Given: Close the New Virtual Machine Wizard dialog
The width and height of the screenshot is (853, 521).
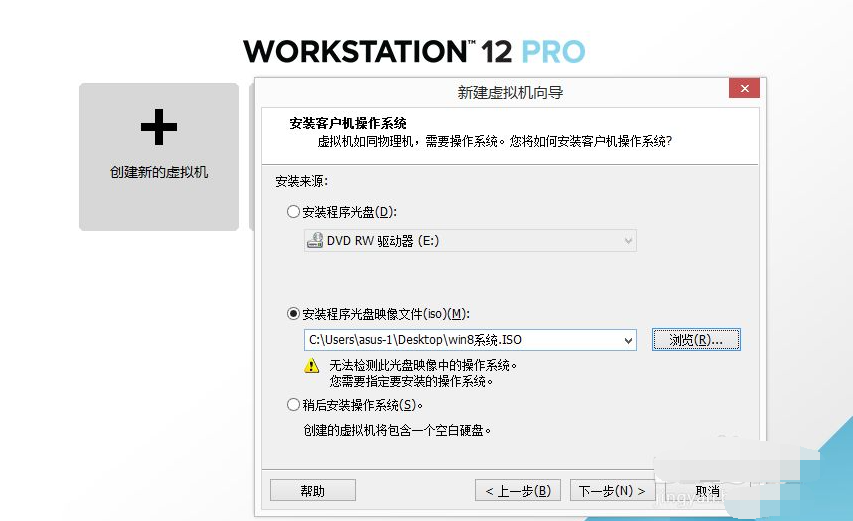Looking at the screenshot, I should coord(743,90).
